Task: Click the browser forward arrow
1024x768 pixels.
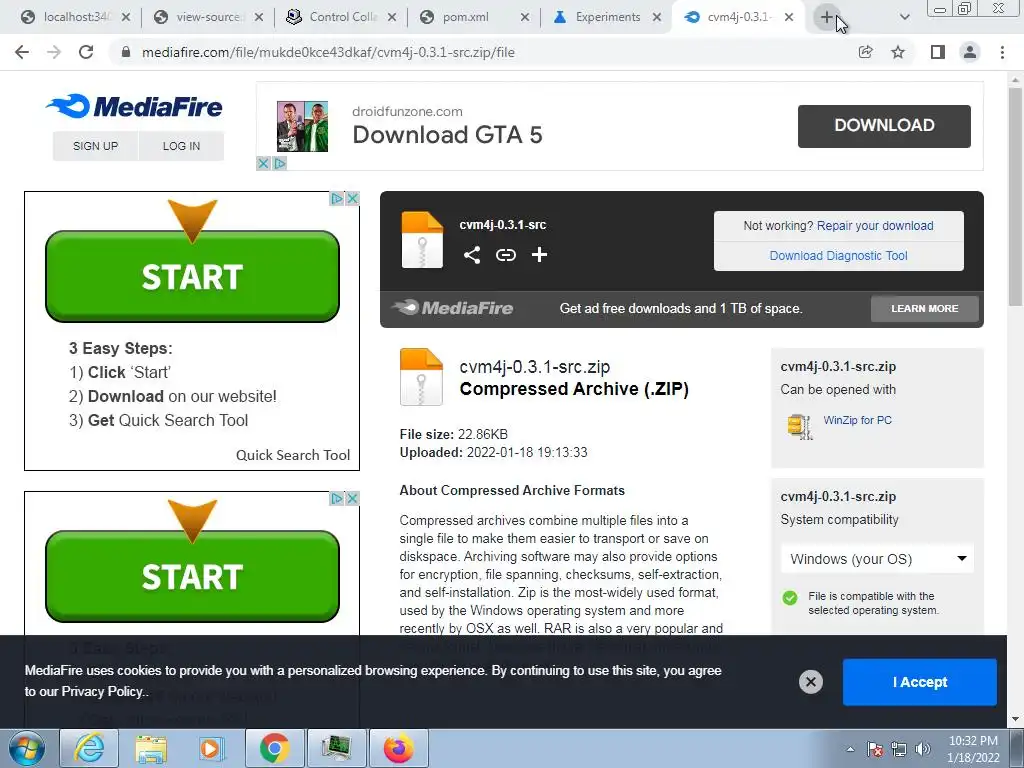Action: coord(54,52)
